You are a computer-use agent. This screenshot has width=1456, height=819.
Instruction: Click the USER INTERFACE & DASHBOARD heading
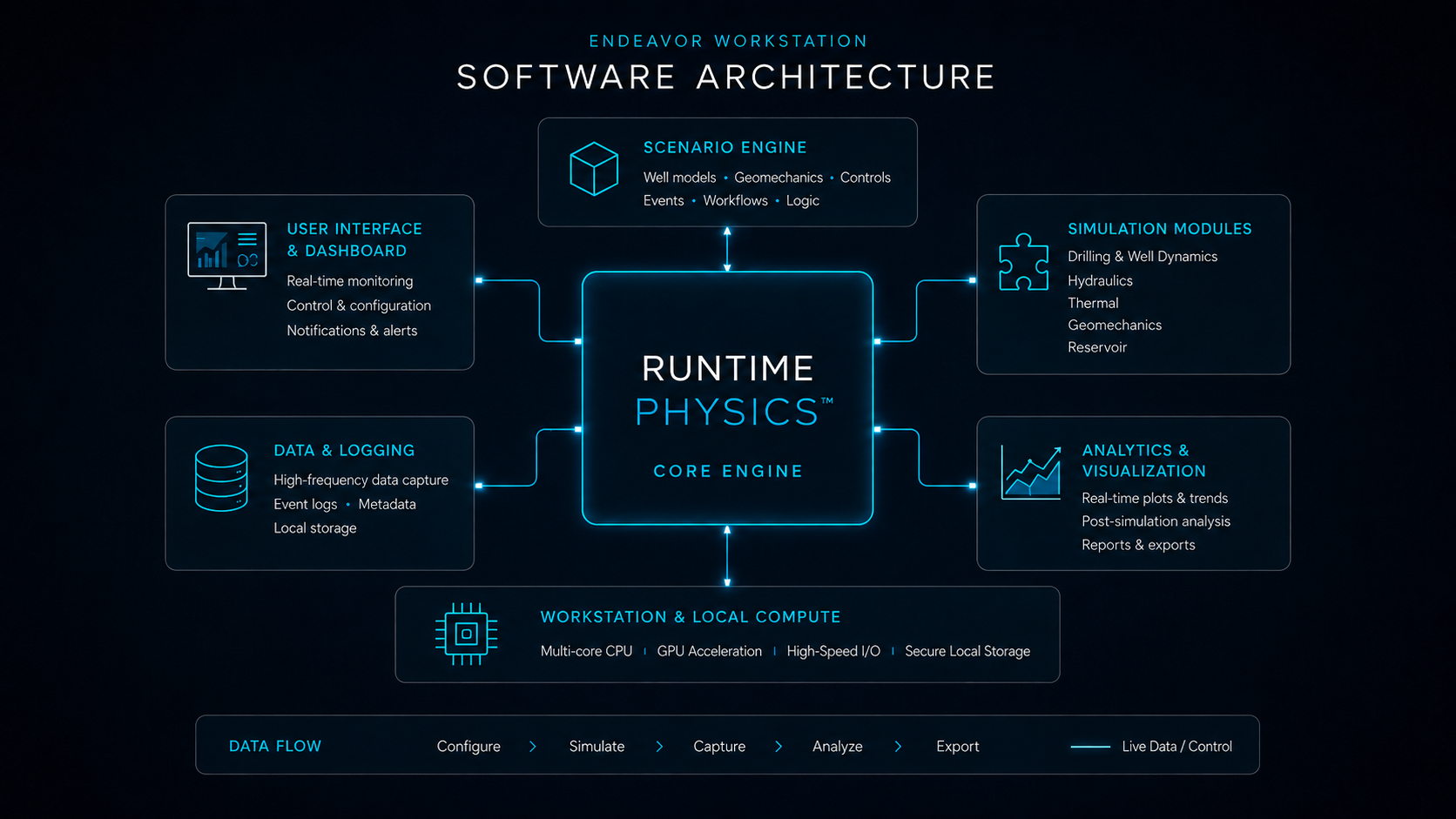tap(354, 239)
